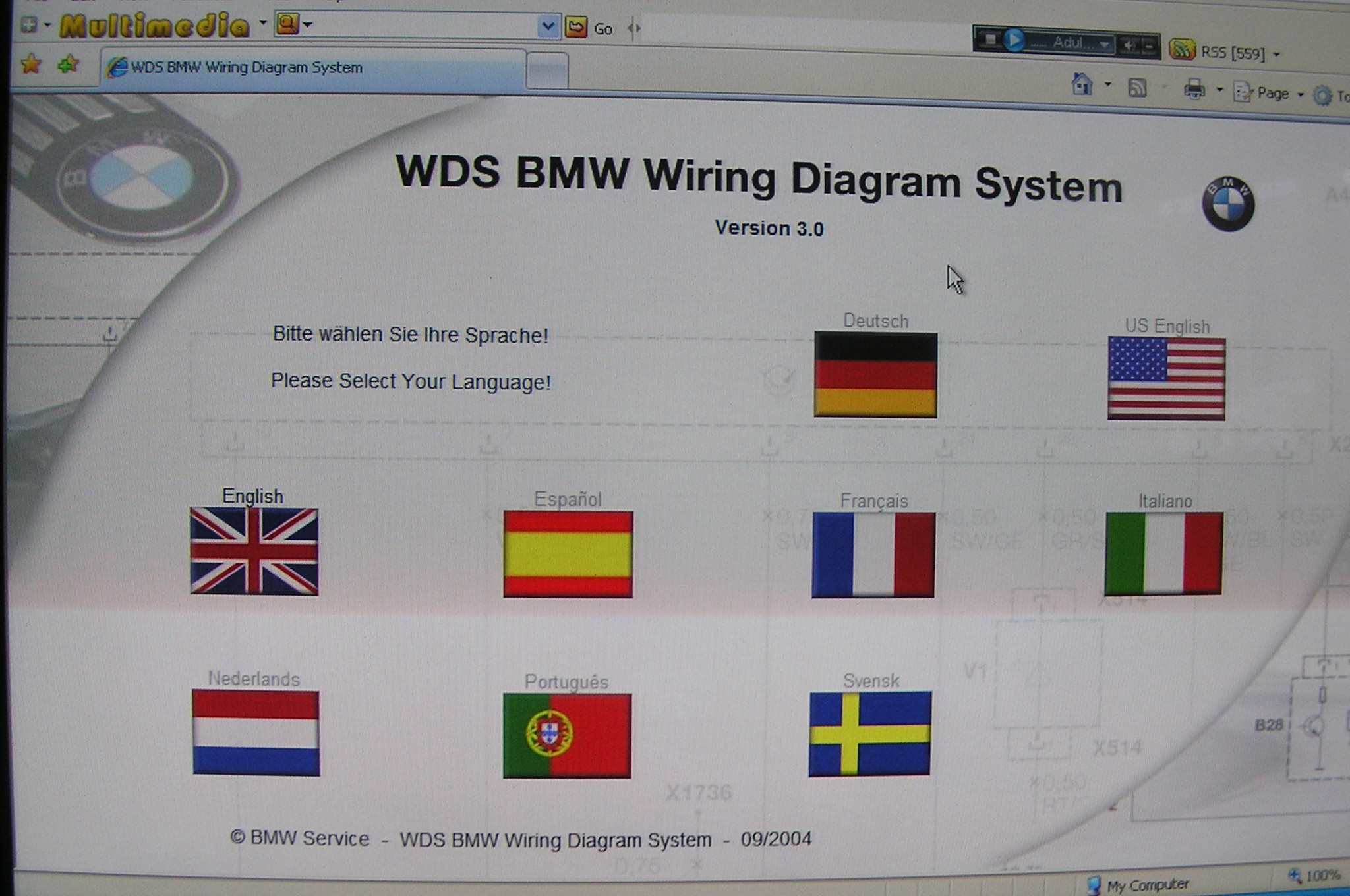Mute the toolbar media player speaker

[x=1128, y=45]
